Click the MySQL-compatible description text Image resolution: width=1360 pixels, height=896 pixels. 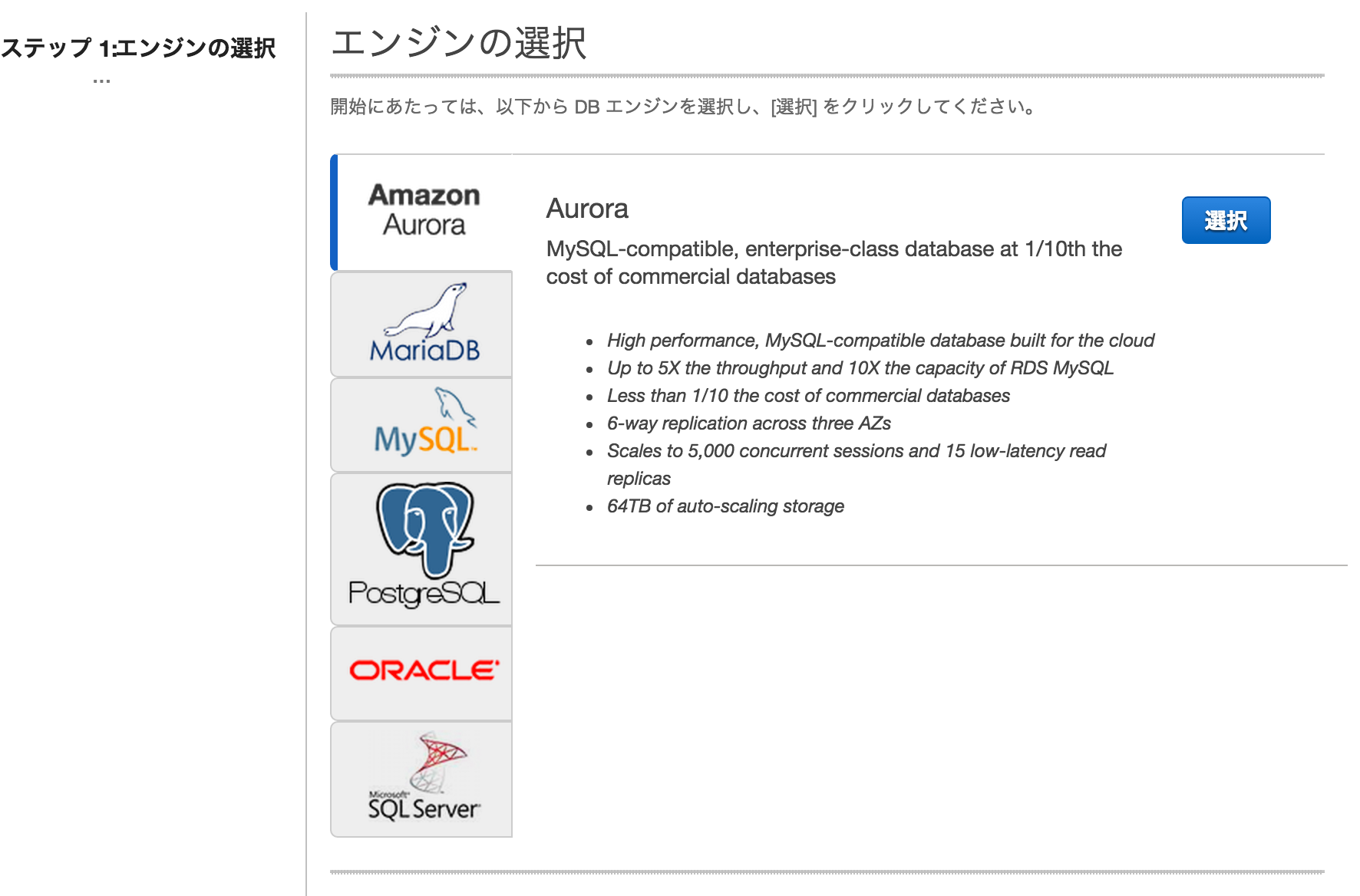pyautogui.click(x=833, y=262)
